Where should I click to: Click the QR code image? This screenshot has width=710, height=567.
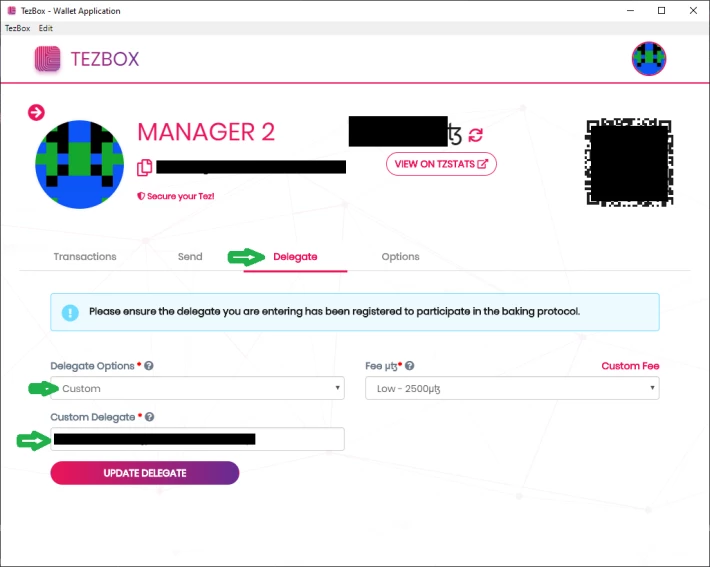tap(629, 163)
